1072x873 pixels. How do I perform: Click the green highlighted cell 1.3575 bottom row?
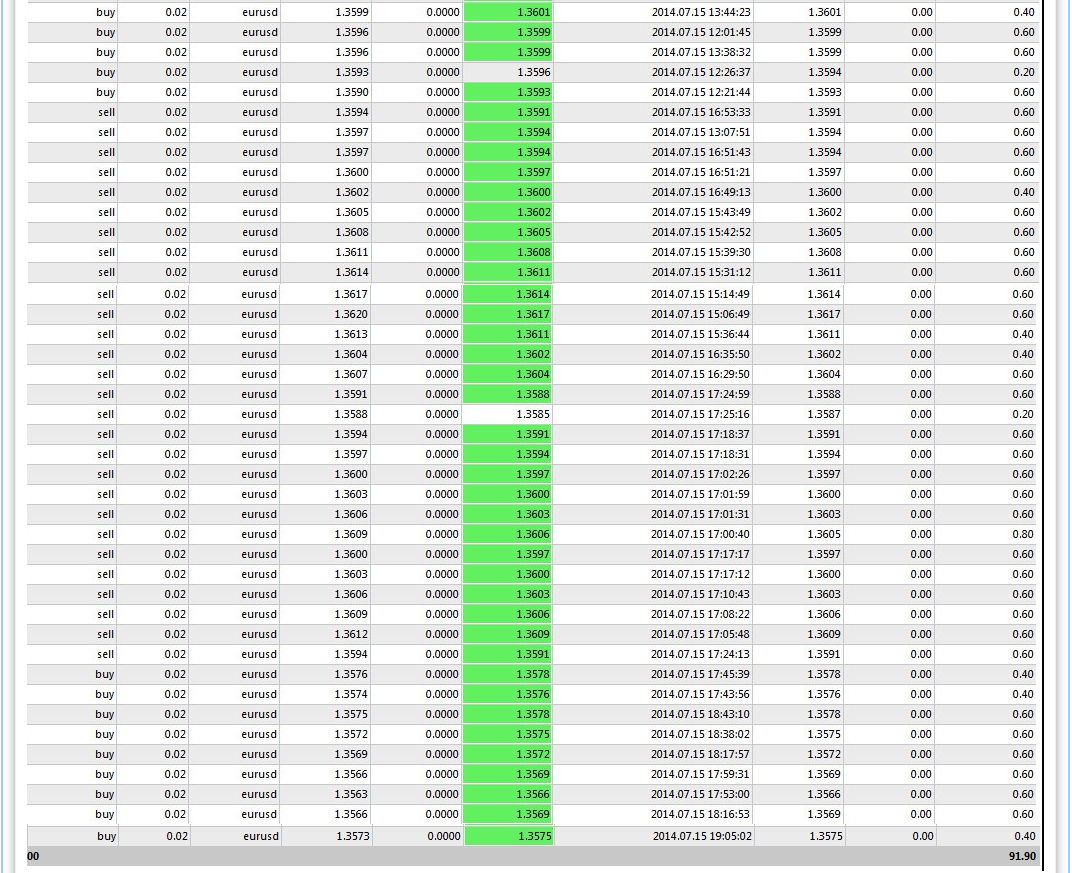pos(510,836)
